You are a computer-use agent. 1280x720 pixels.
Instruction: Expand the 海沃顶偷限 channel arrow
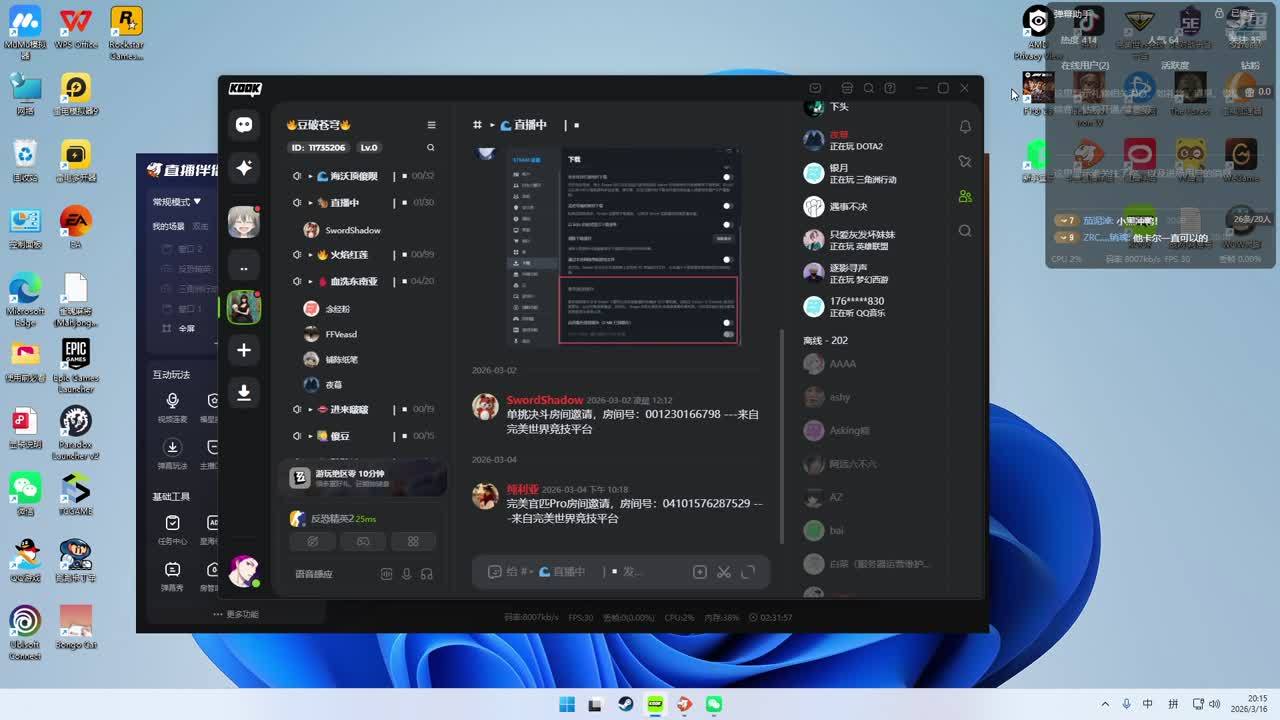tap(310, 176)
